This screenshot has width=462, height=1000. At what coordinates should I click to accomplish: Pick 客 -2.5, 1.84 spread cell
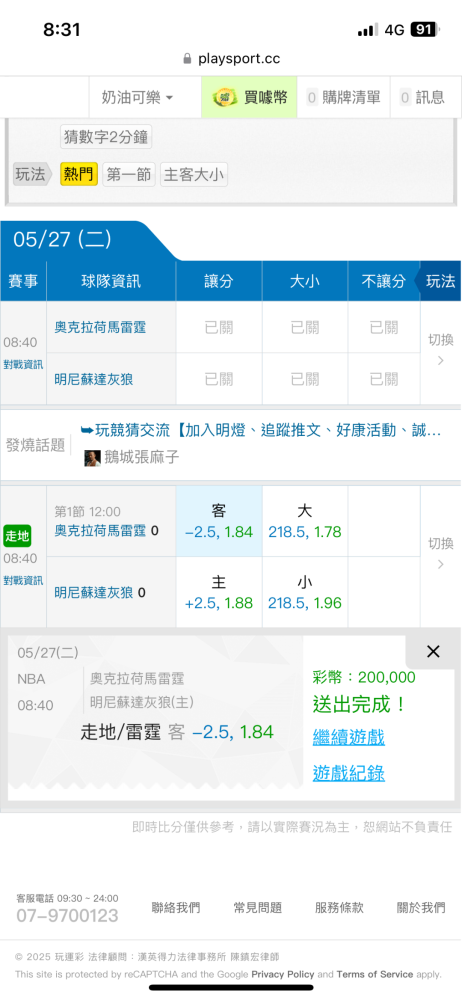(x=219, y=521)
